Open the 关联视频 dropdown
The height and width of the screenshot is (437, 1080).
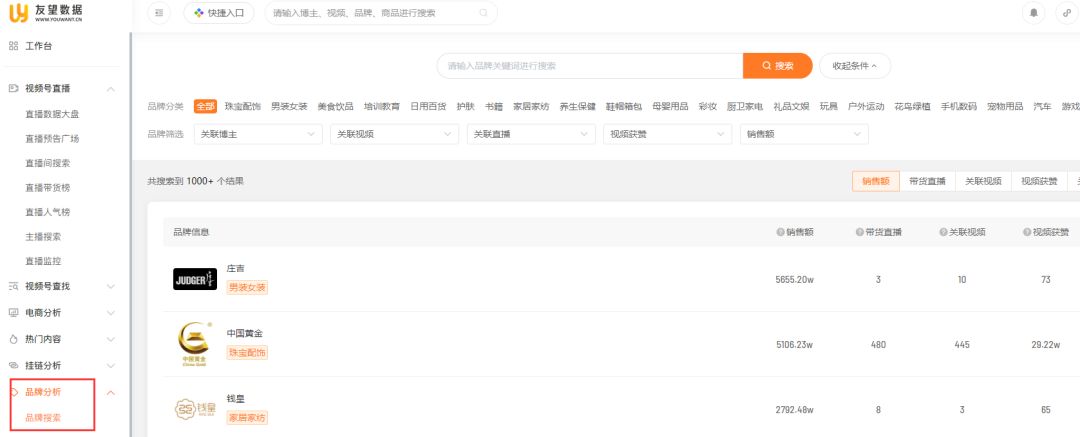pyautogui.click(x=395, y=134)
